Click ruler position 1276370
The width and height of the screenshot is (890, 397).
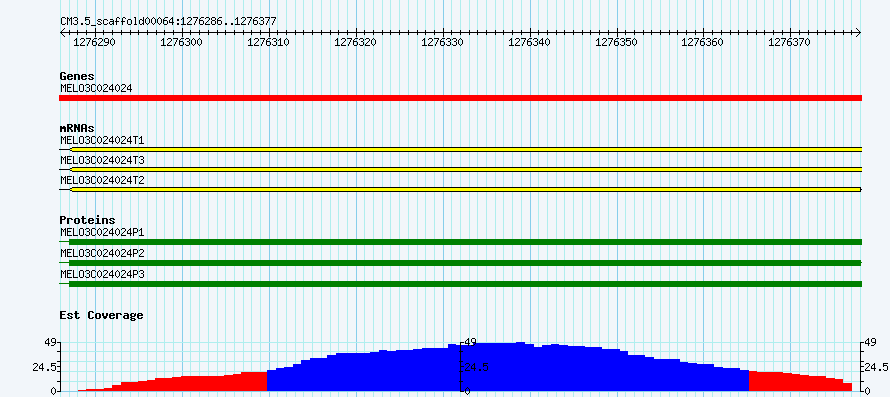790,43
